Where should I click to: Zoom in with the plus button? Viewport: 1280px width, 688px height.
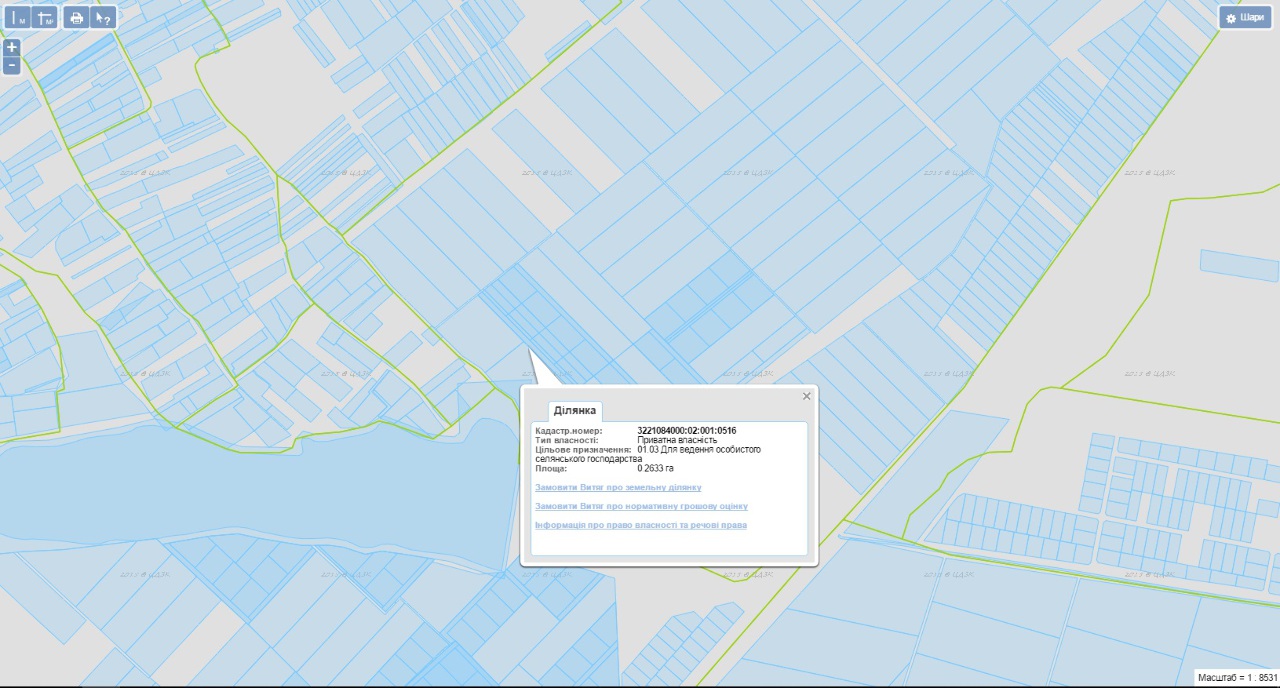click(x=12, y=47)
